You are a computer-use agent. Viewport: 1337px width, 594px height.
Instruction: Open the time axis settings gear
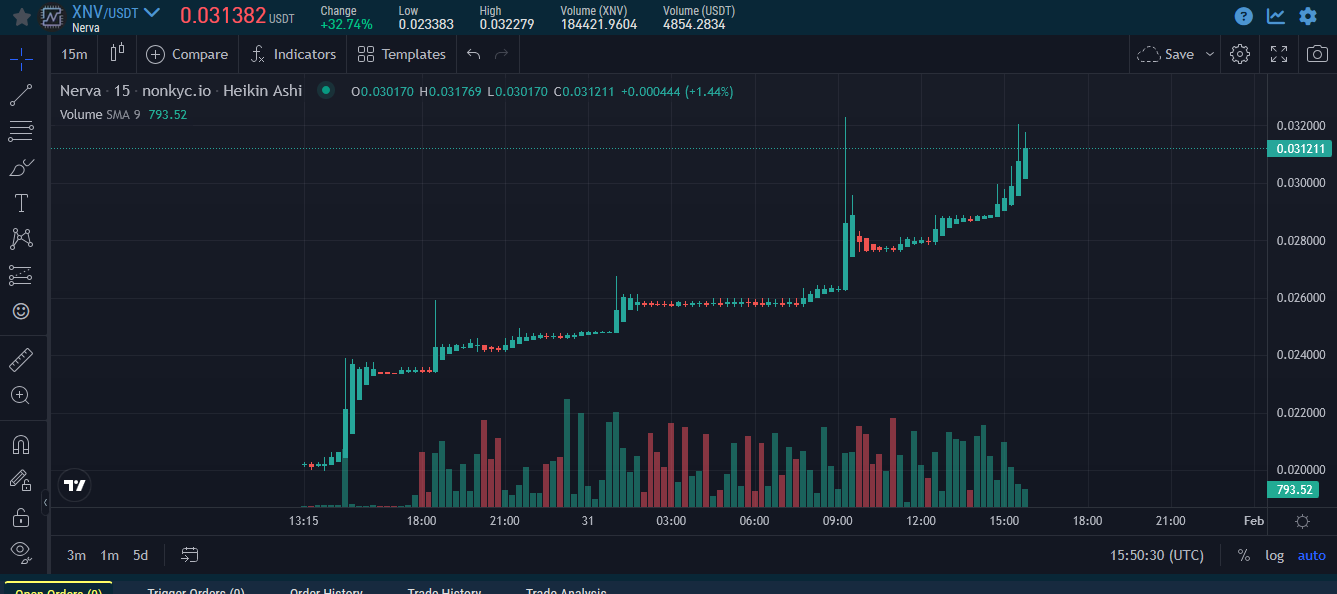[x=1302, y=521]
